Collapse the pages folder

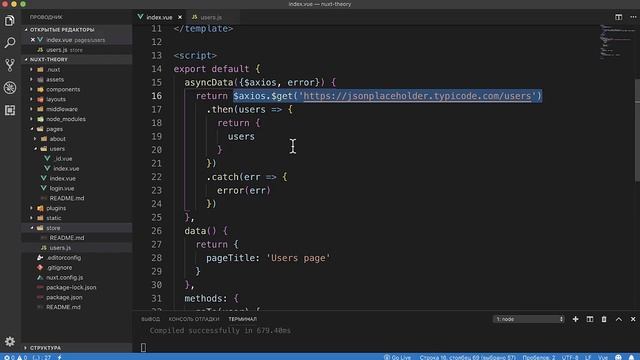pos(54,129)
